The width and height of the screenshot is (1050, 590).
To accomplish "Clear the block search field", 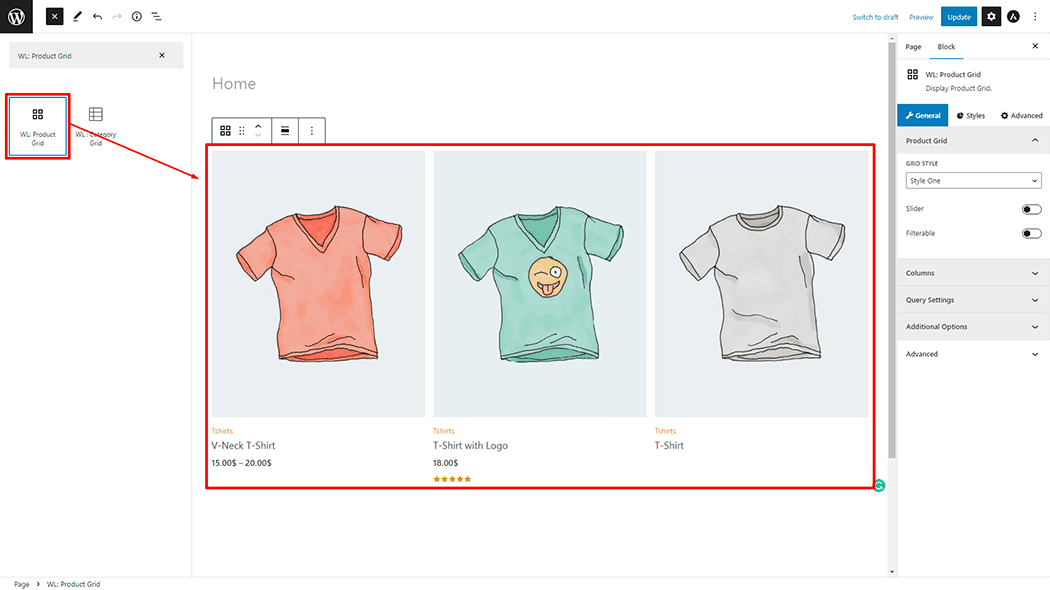I will (x=162, y=55).
